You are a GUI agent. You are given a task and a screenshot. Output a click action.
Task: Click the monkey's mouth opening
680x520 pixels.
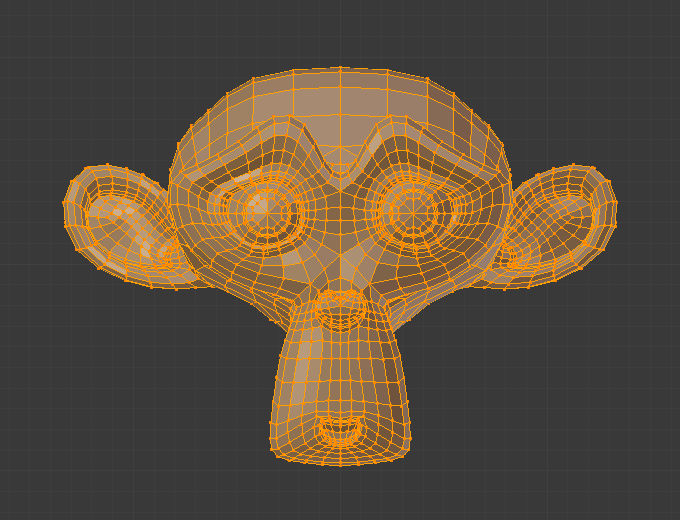point(340,432)
